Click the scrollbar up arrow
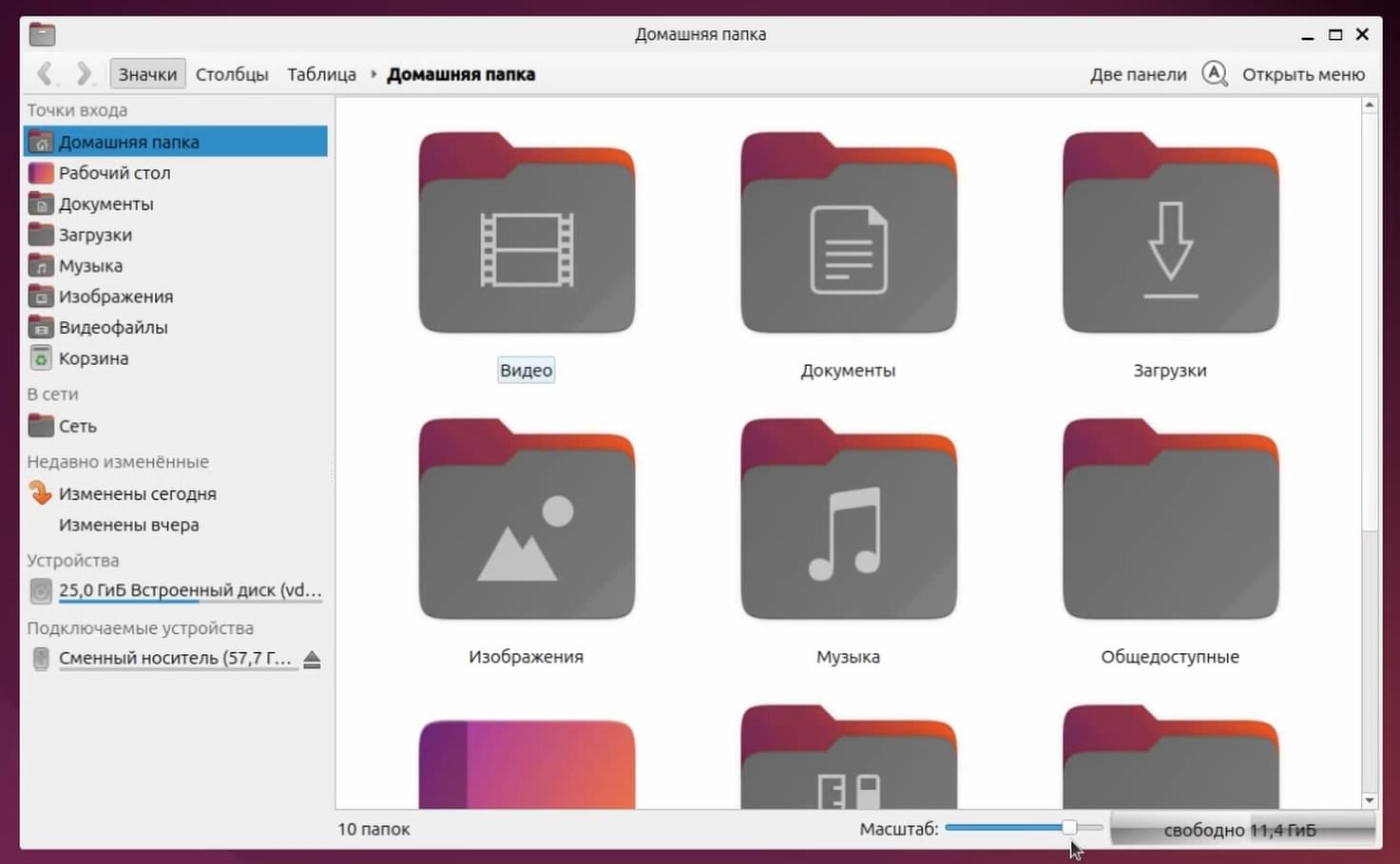The image size is (1400, 864). pyautogui.click(x=1370, y=106)
